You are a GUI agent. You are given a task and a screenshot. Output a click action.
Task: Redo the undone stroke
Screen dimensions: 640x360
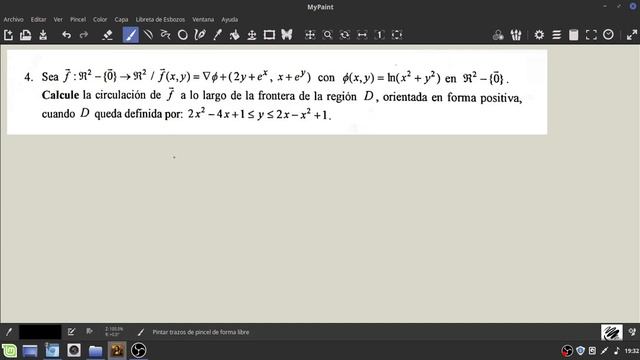coord(84,35)
